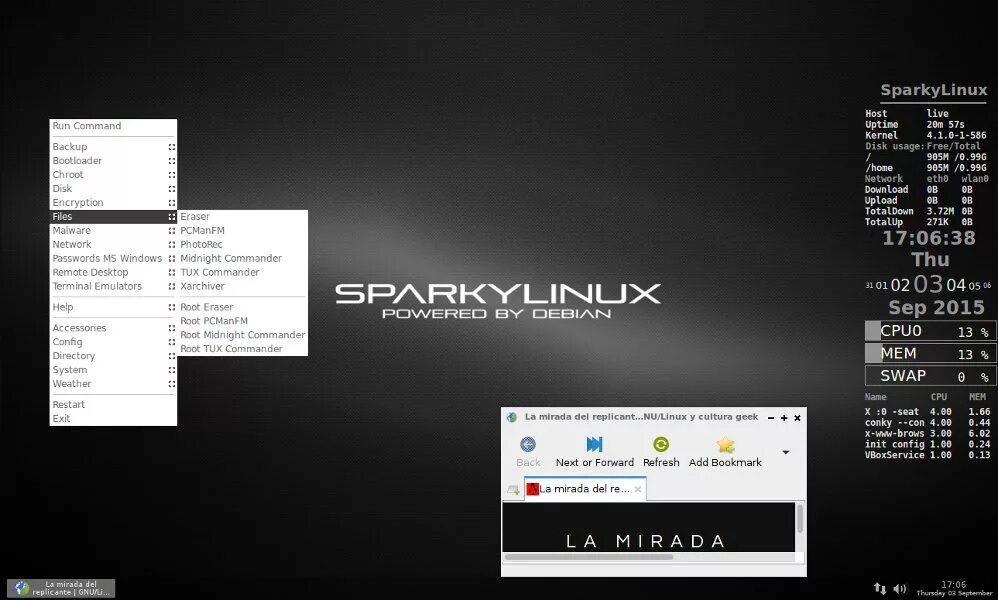Select the highlighted Files menu entry

[113, 216]
